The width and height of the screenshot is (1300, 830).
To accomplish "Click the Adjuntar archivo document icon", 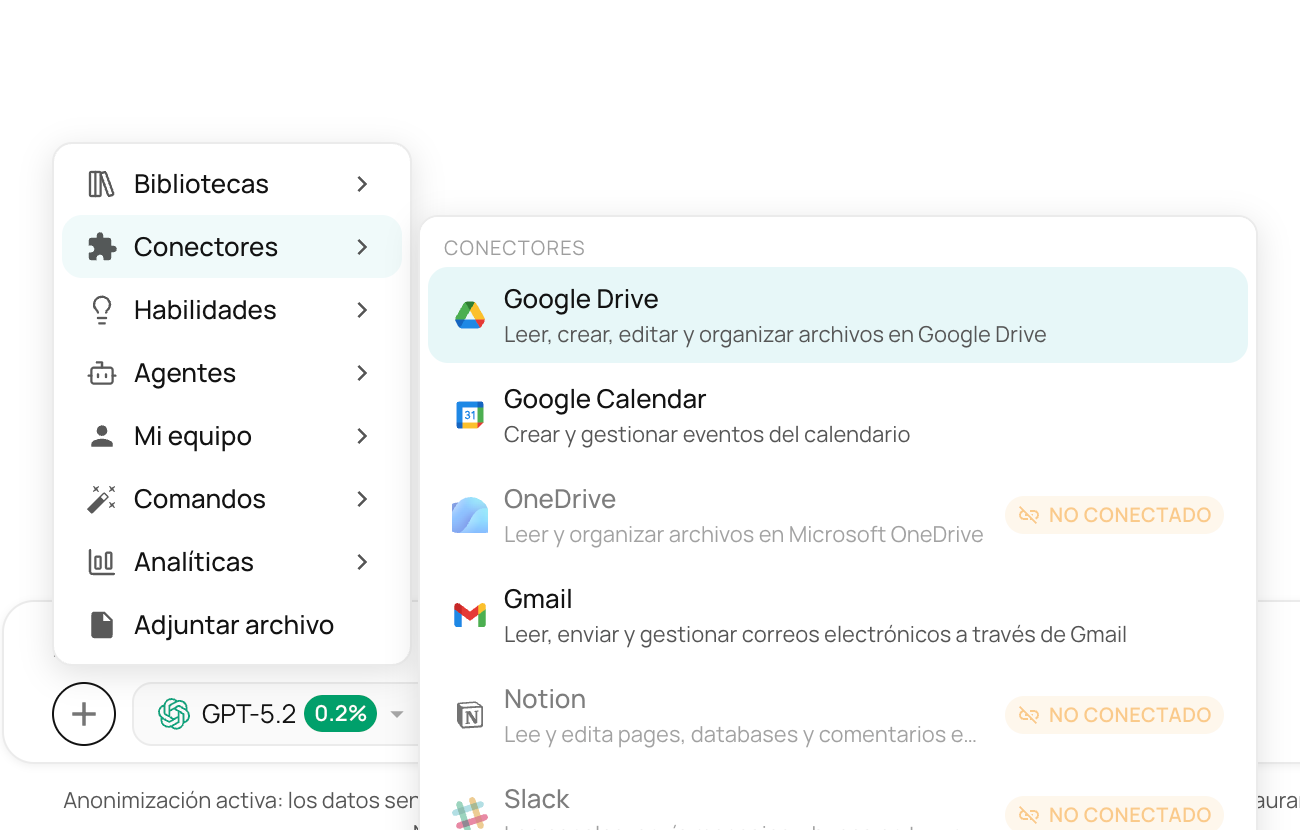I will pyautogui.click(x=101, y=625).
